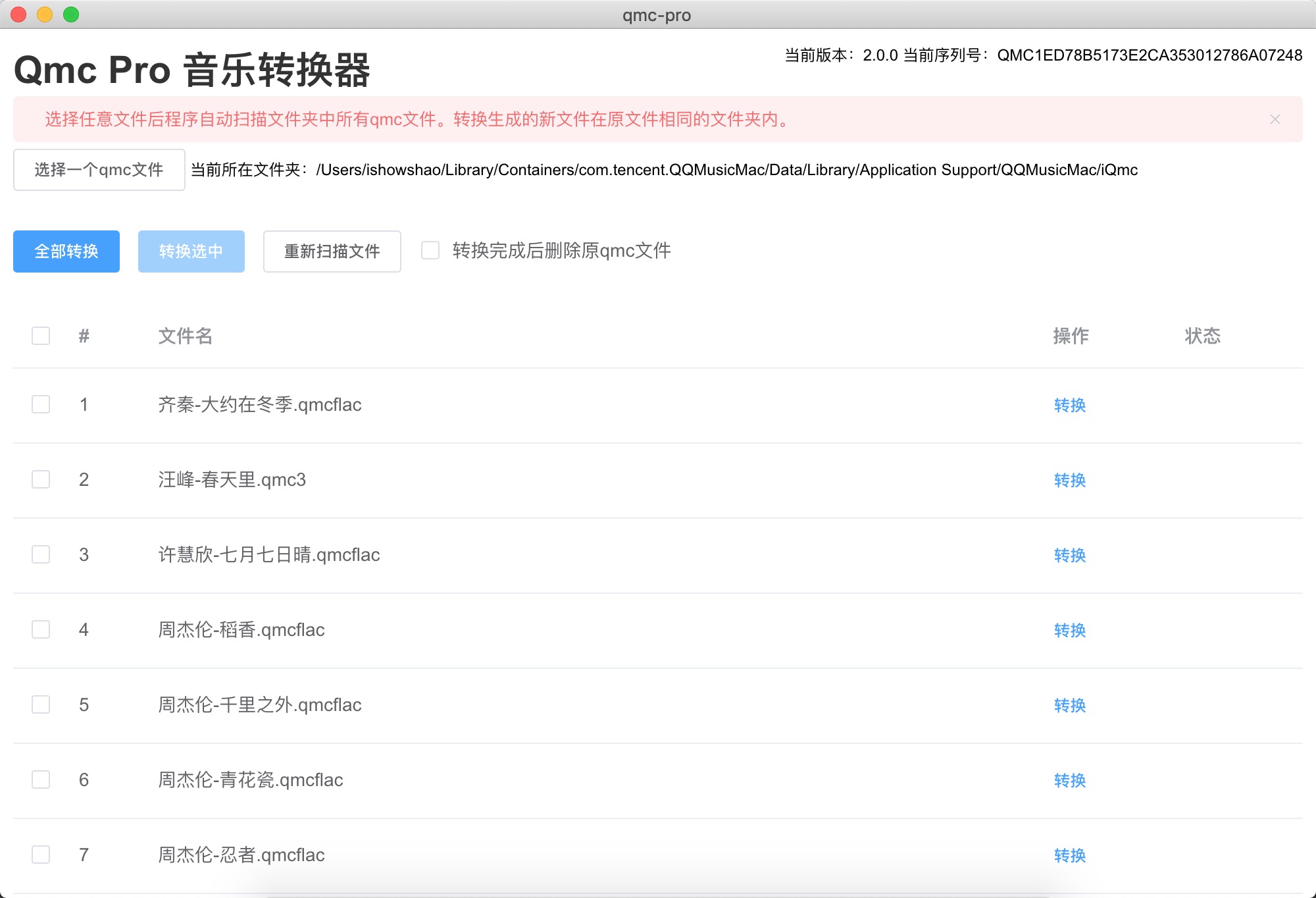
Task: Click the 文件名 column header
Action: pos(185,336)
